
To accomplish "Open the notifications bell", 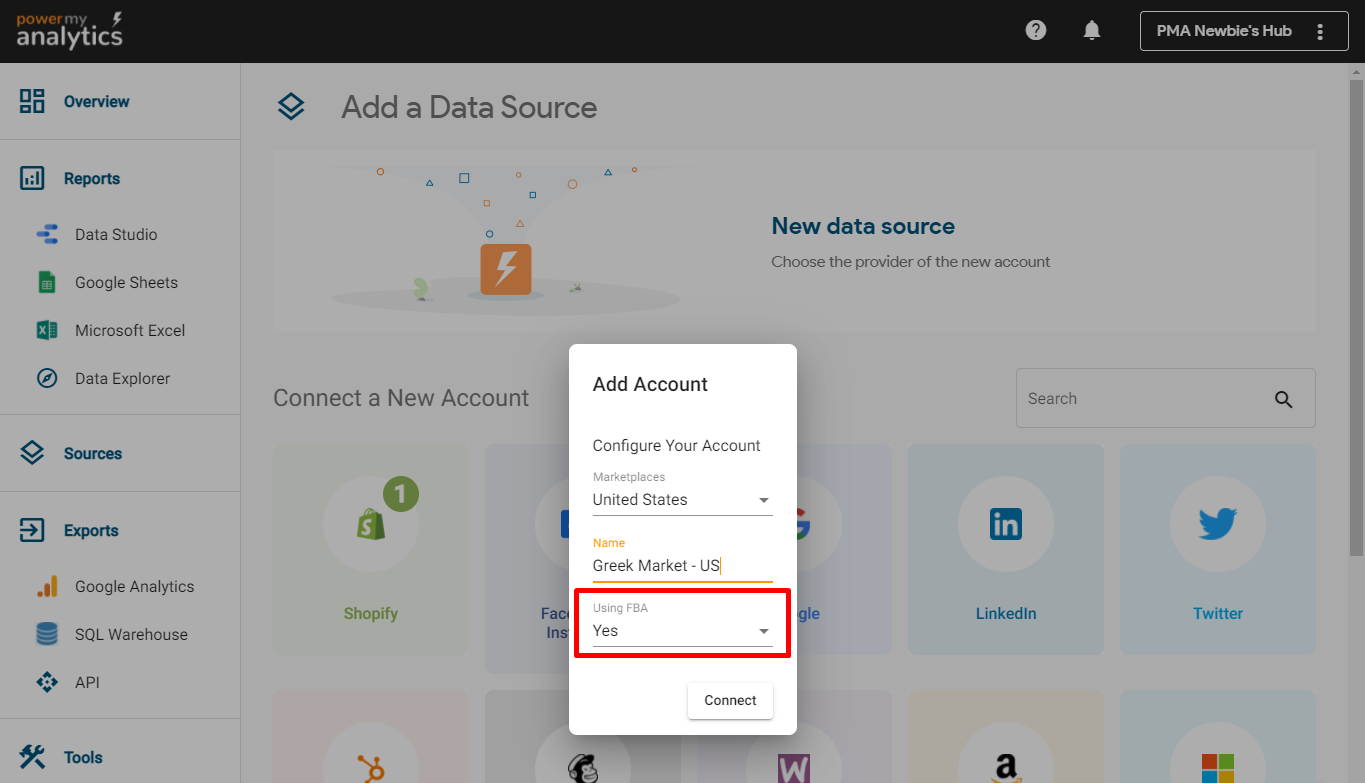I will click(1092, 30).
